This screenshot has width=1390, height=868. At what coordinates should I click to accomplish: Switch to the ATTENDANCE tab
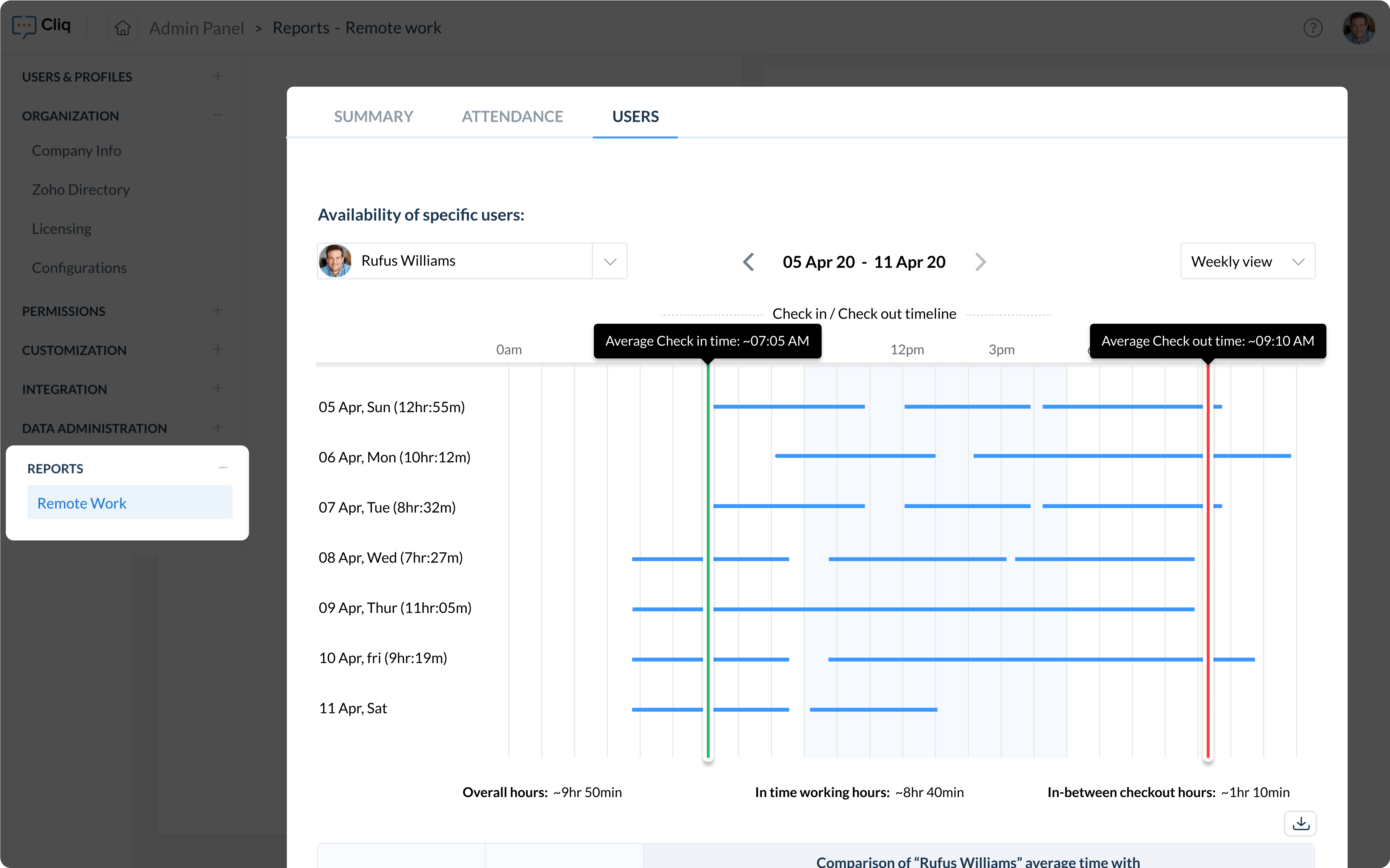tap(512, 116)
